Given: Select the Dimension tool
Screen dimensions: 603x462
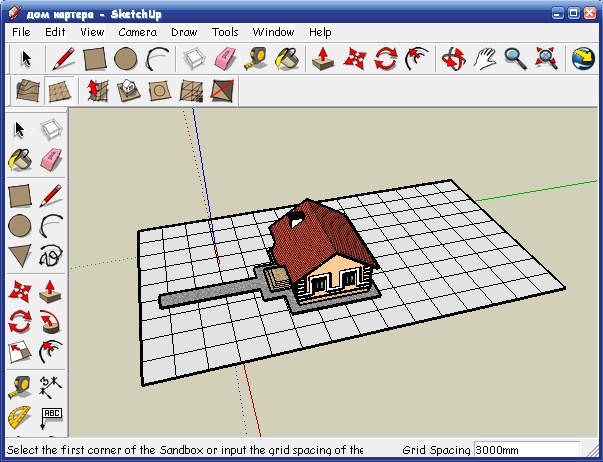Looking at the screenshot, I should click(50, 387).
